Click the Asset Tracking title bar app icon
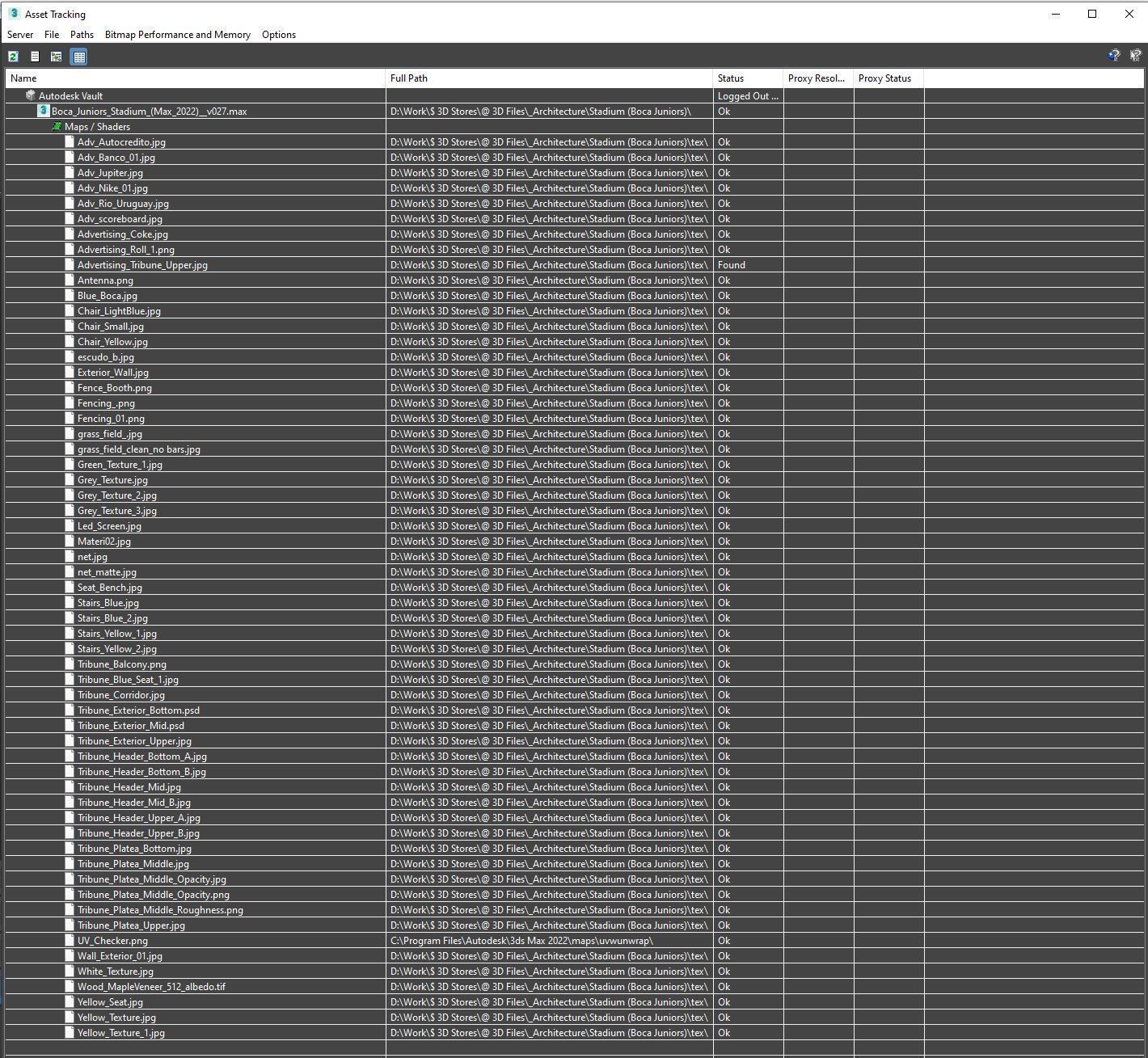 14,14
